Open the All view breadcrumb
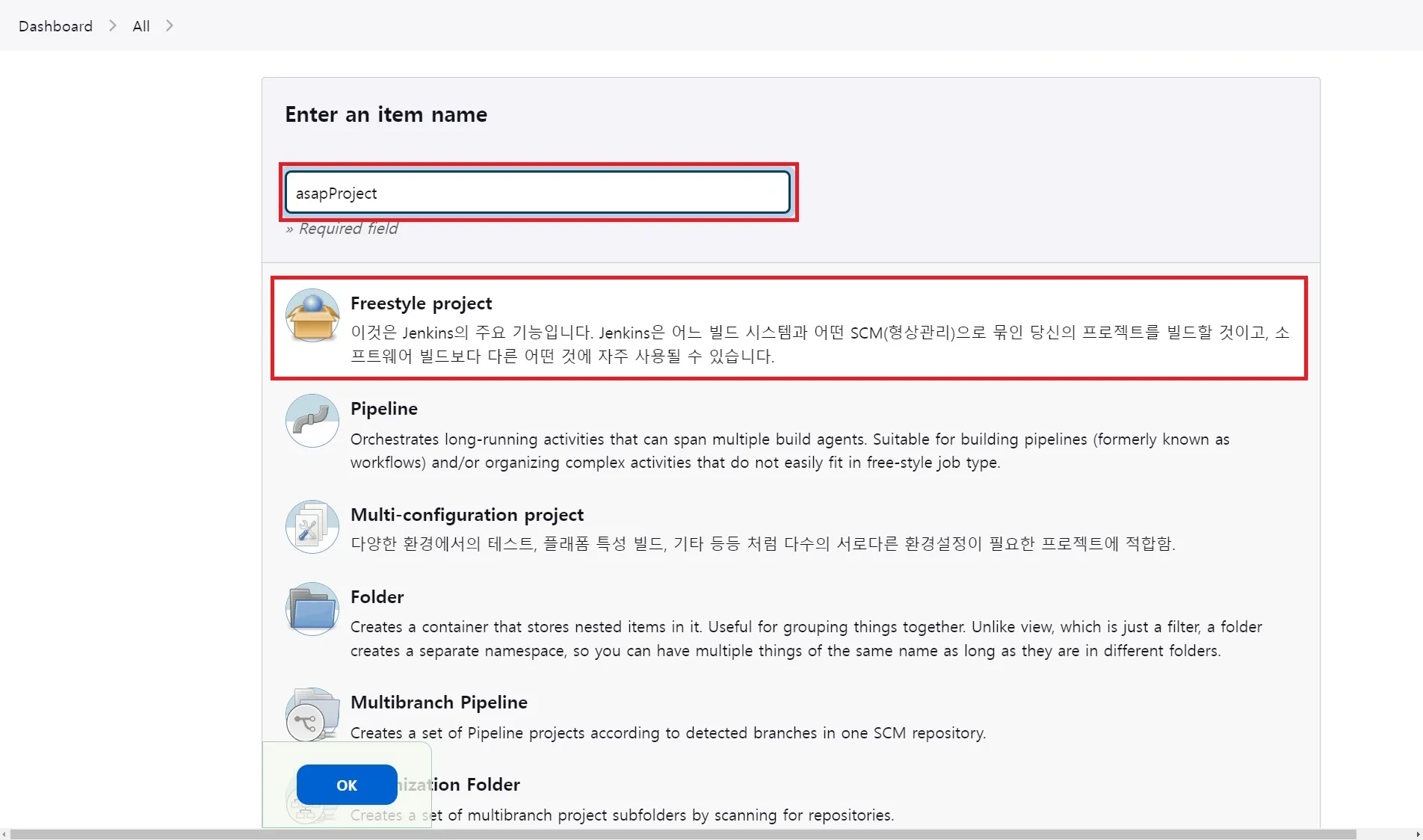Viewport: 1423px width, 840px height. pyautogui.click(x=141, y=26)
